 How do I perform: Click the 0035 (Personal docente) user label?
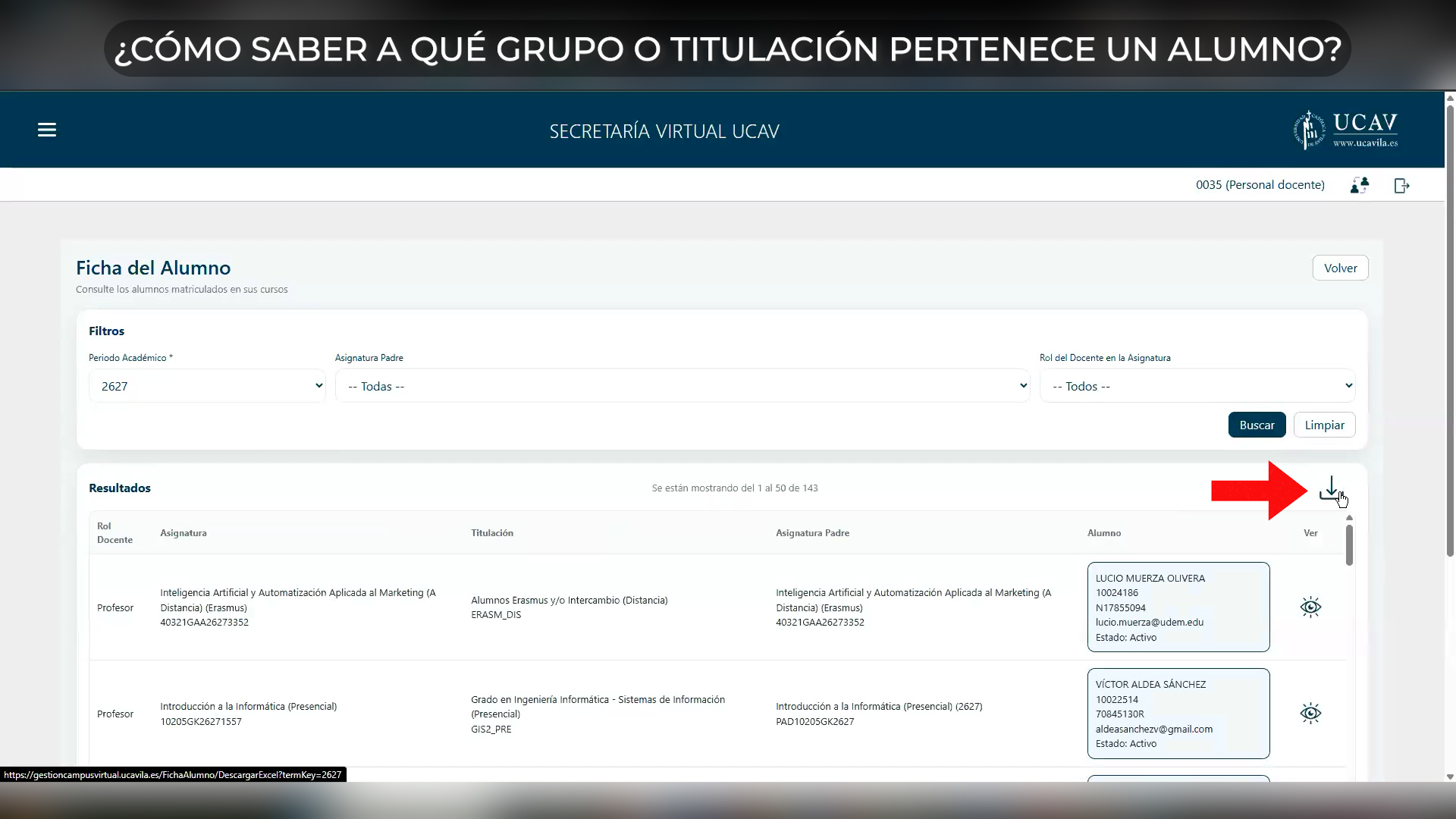tap(1260, 185)
